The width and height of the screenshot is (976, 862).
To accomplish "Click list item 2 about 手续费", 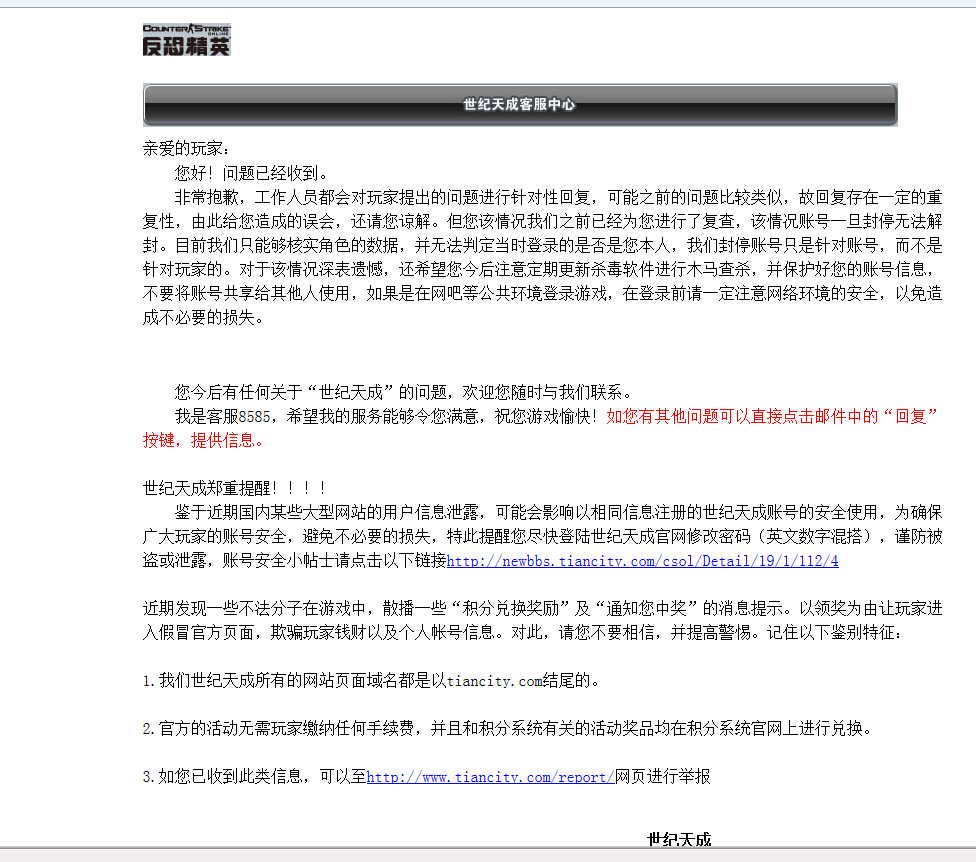I will [x=507, y=728].
